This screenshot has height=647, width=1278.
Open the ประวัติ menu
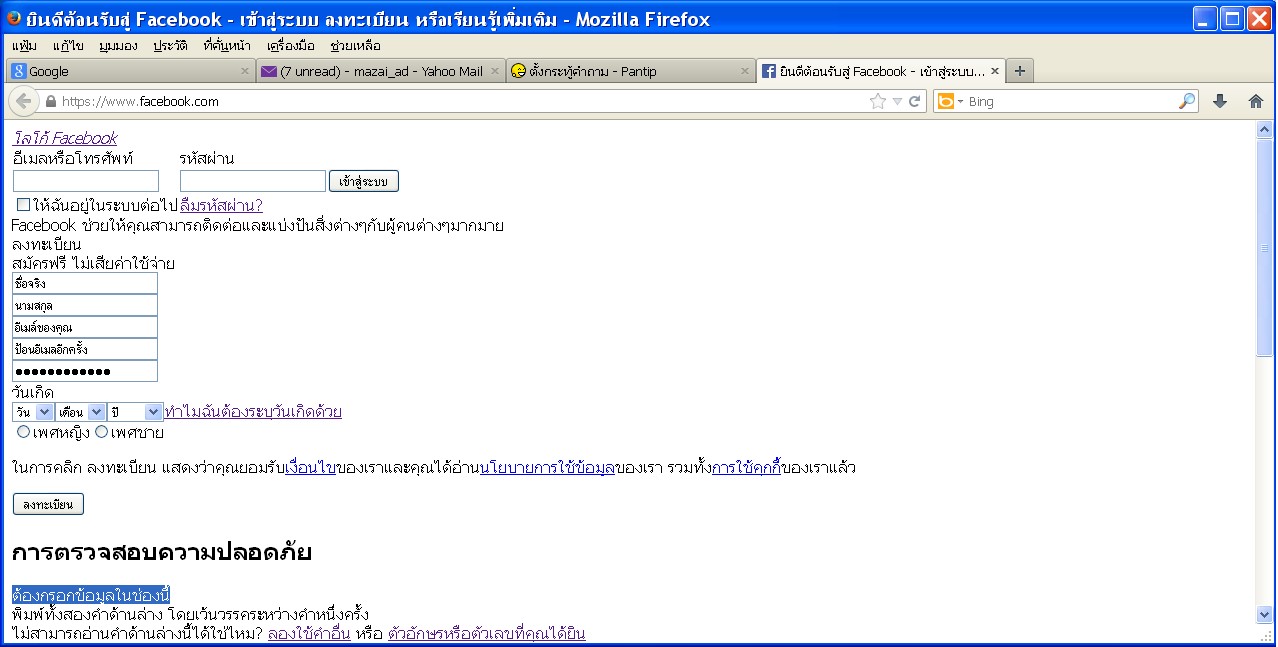[x=170, y=46]
